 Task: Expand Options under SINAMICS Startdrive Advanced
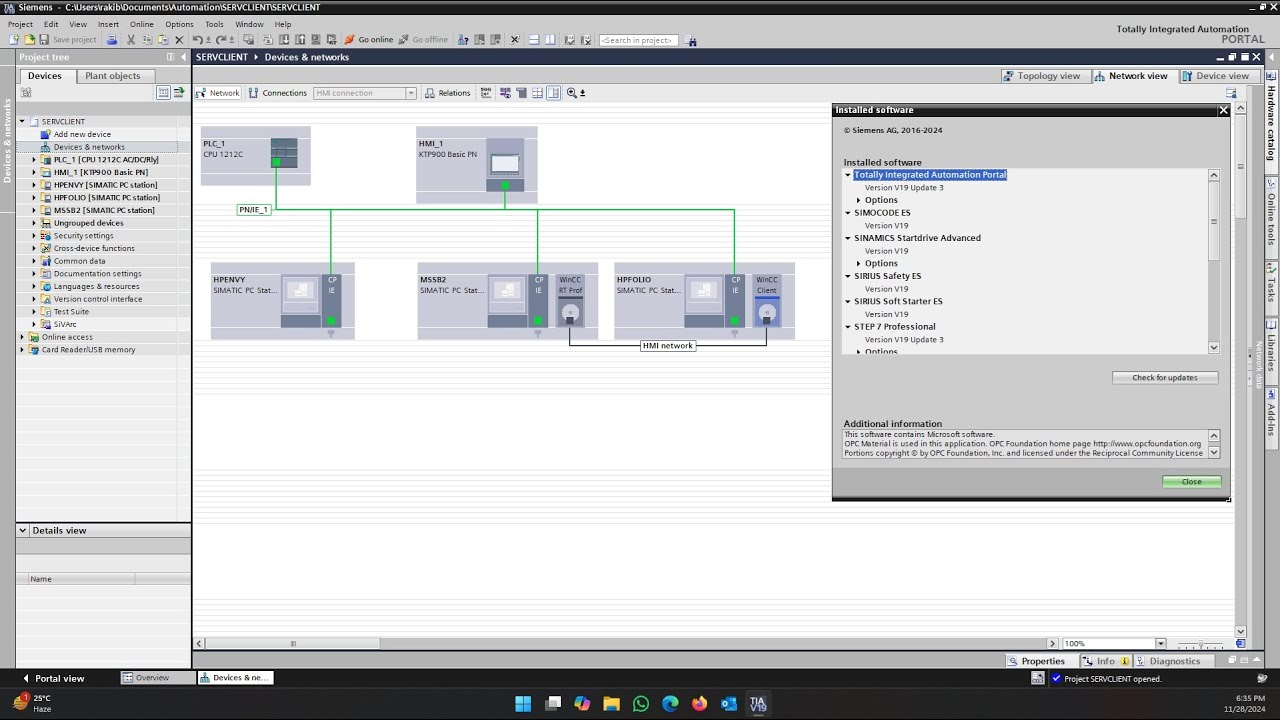click(x=858, y=263)
